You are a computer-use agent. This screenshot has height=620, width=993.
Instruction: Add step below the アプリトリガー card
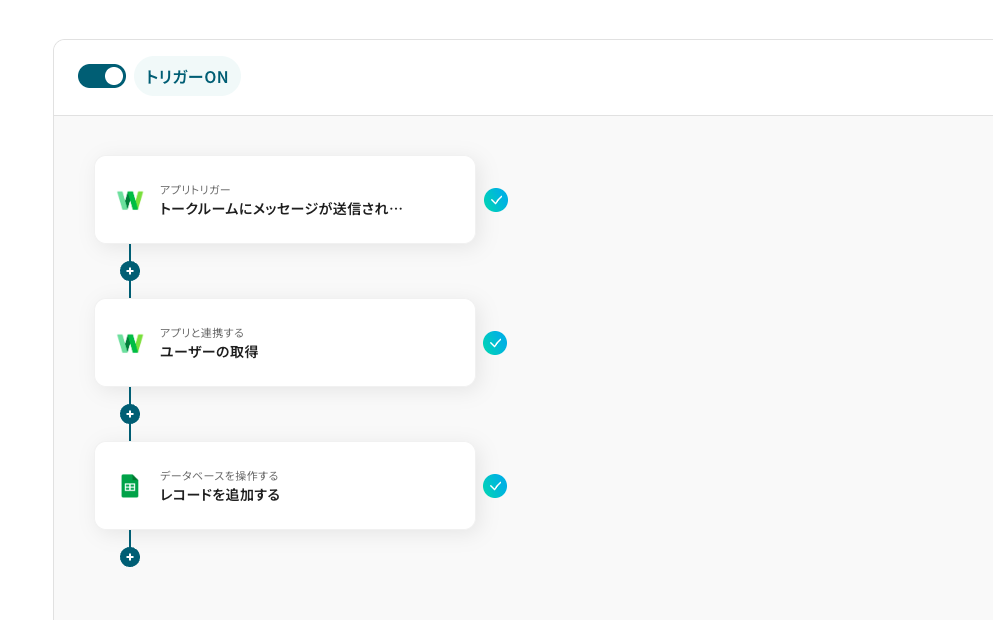130,271
